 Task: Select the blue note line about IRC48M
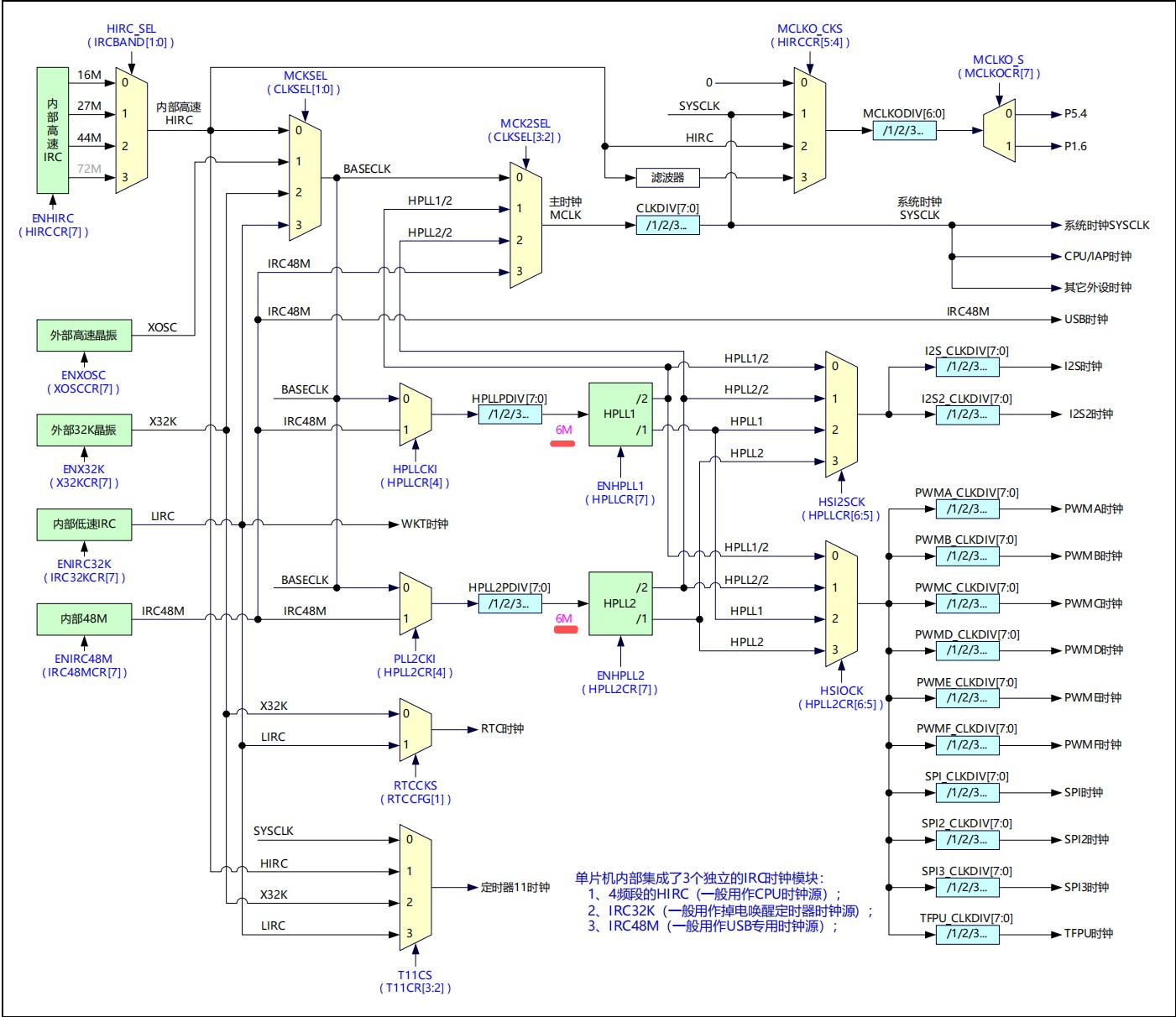pos(713,926)
